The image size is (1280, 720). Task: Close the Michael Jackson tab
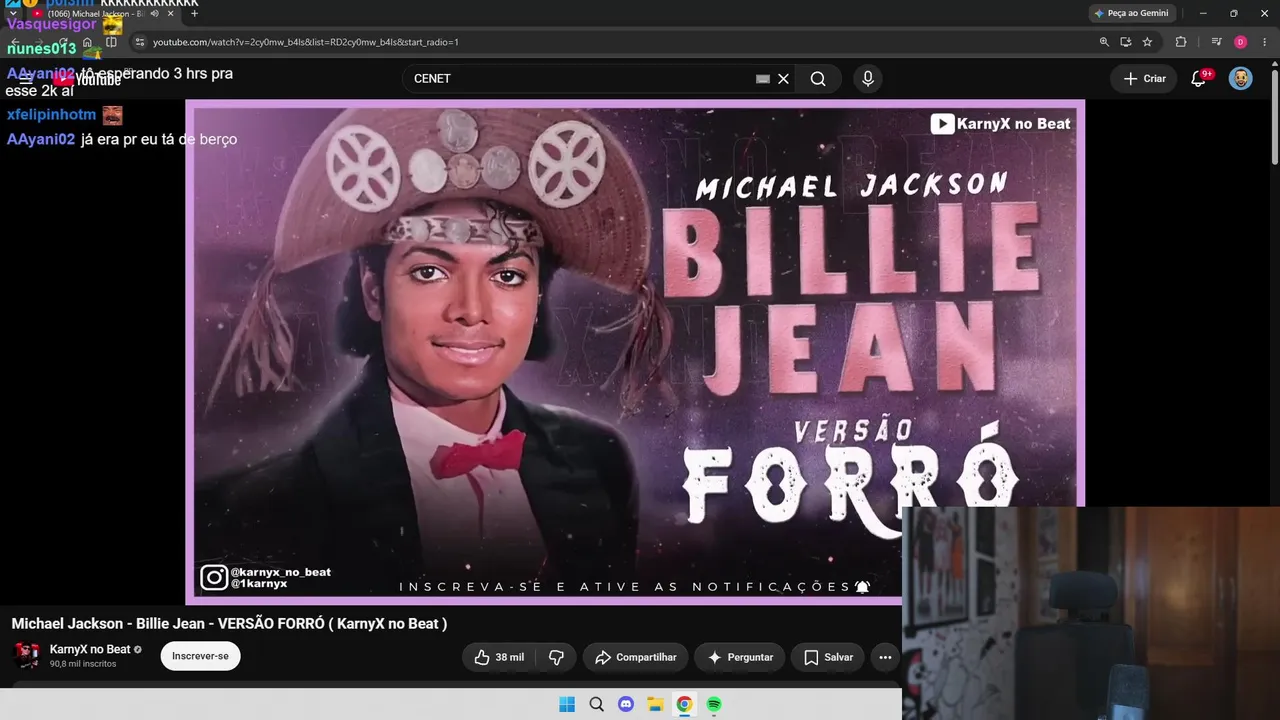click(171, 14)
